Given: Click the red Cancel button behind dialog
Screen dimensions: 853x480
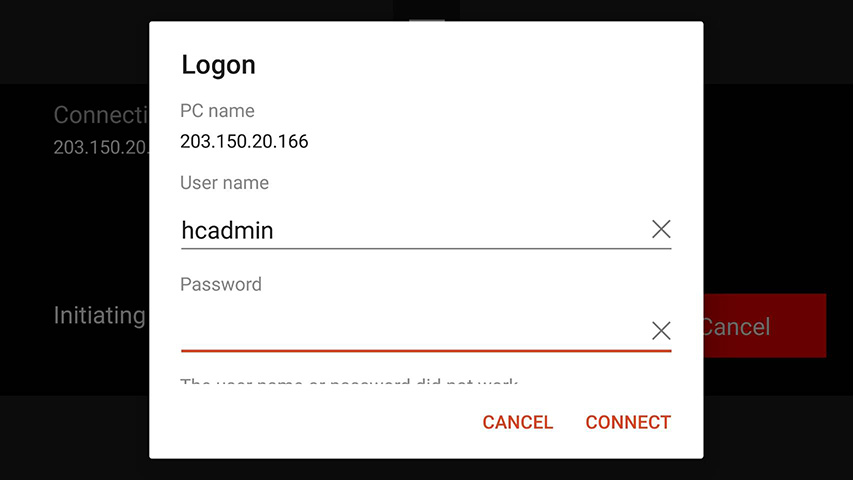Looking at the screenshot, I should click(765, 326).
